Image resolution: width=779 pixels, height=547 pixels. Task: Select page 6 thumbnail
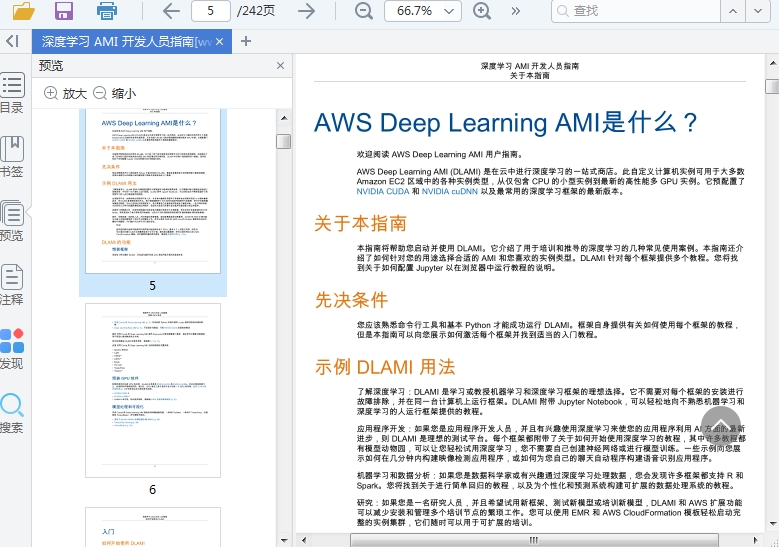tap(153, 391)
